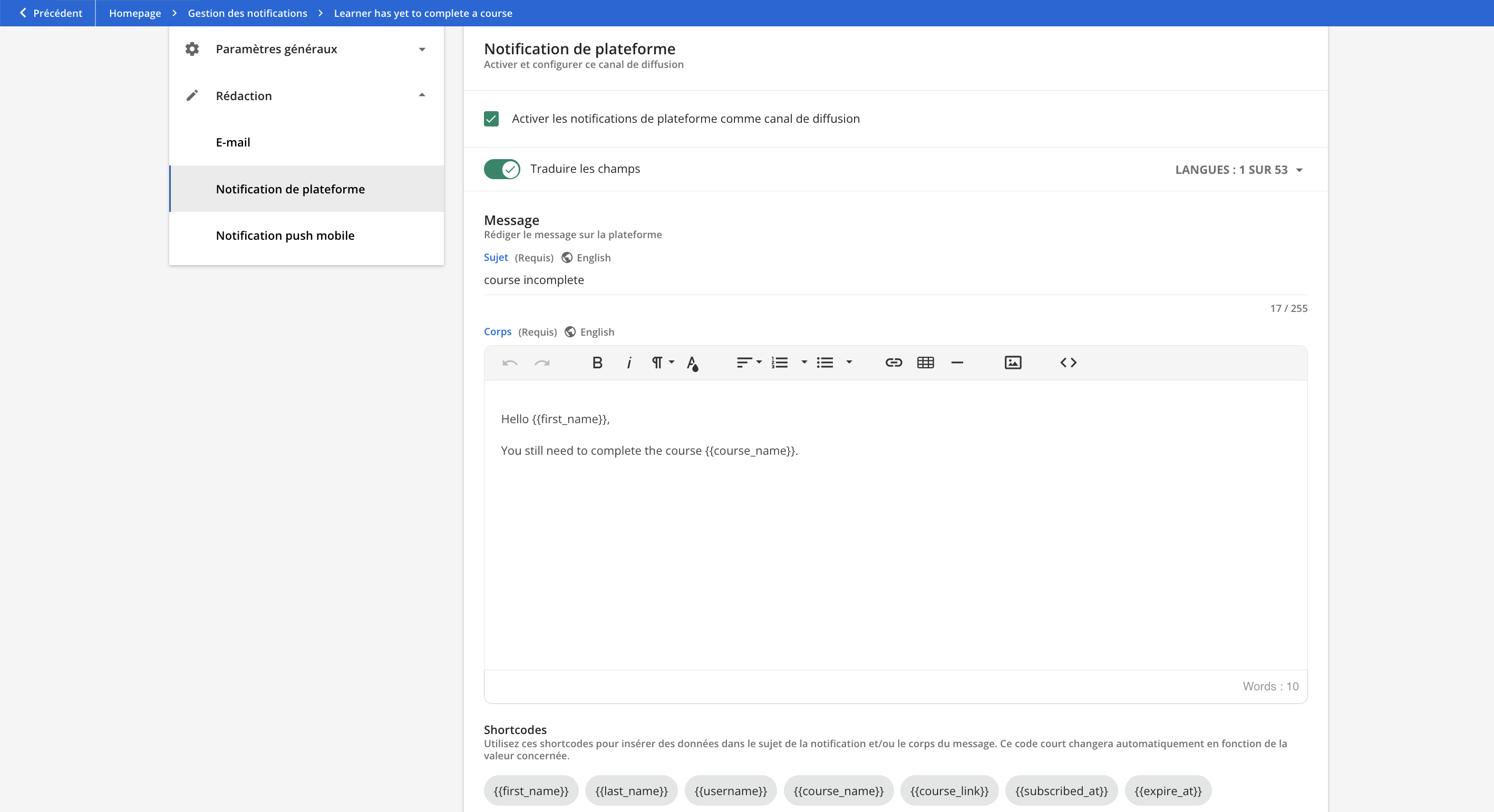
Task: Uncheck Activer les notifications de plateforme checkbox
Action: 491,119
